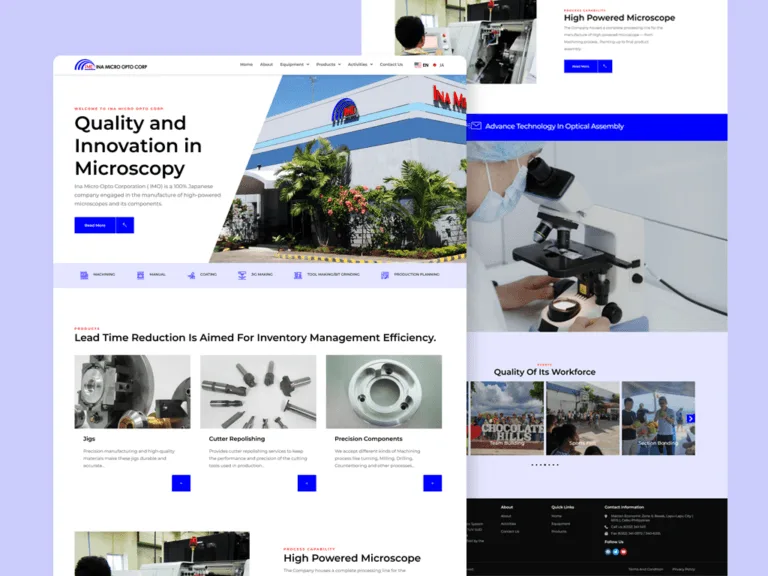The width and height of the screenshot is (768, 576).
Task: Open the Team Building gallery photo
Action: coord(507,418)
